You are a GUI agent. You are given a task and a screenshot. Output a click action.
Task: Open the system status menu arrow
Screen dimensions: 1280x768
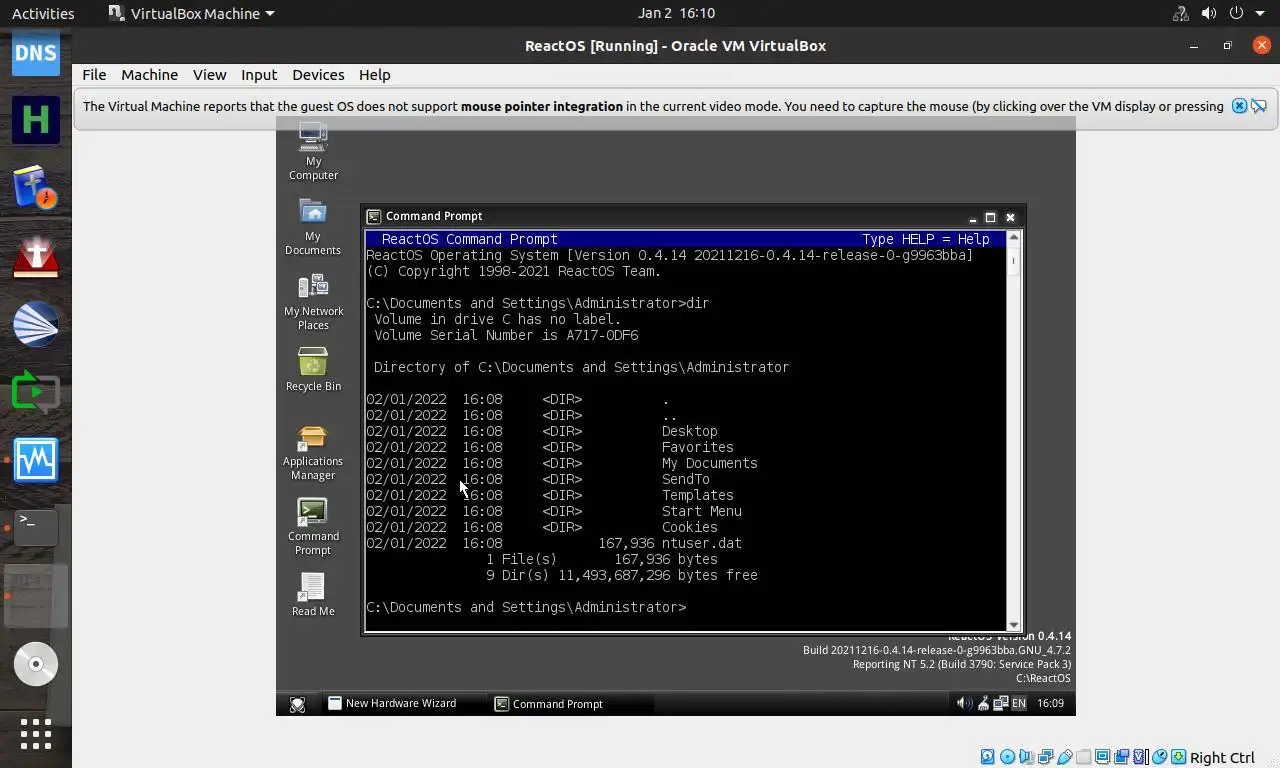pyautogui.click(x=1262, y=13)
